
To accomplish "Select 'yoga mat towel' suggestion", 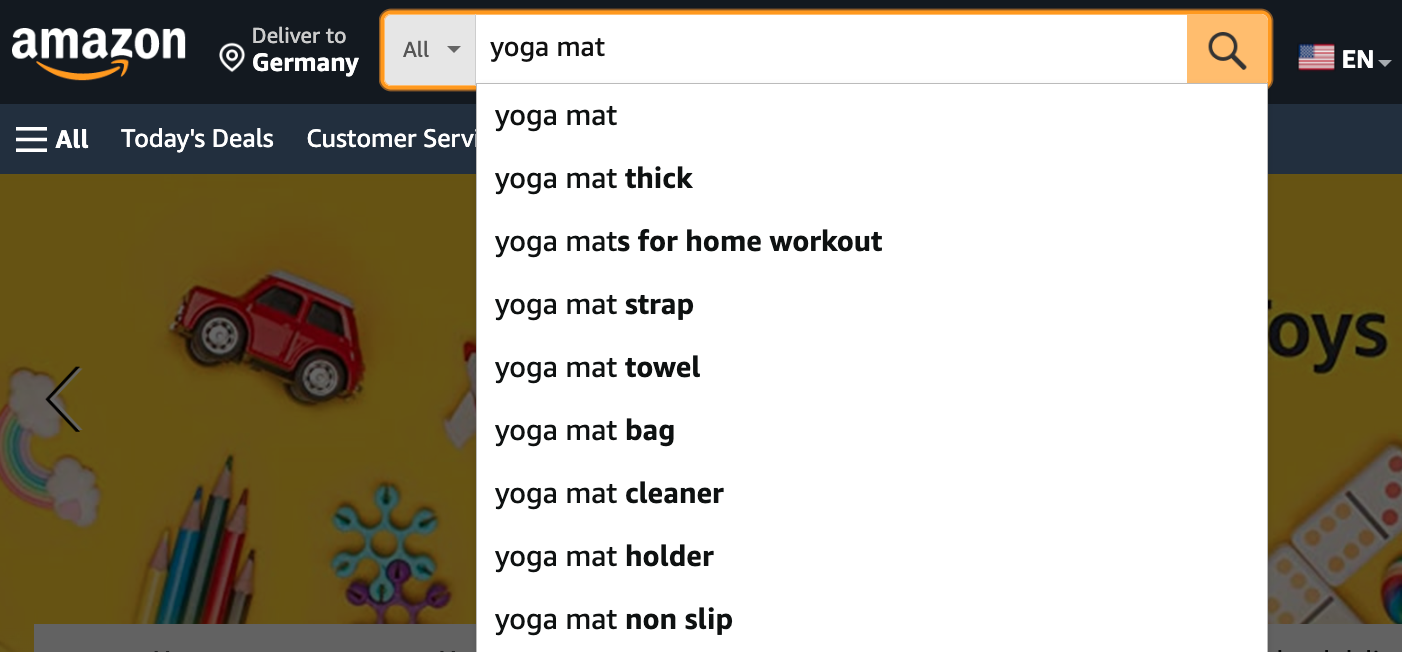I will (597, 367).
